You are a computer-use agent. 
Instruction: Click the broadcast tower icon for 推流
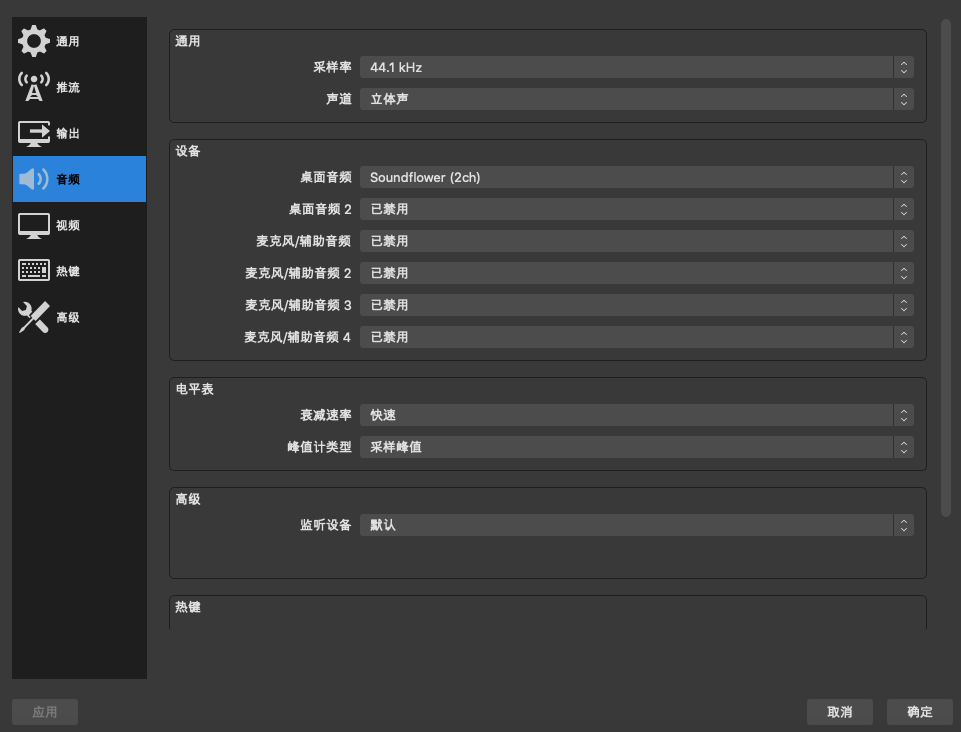[x=34, y=87]
